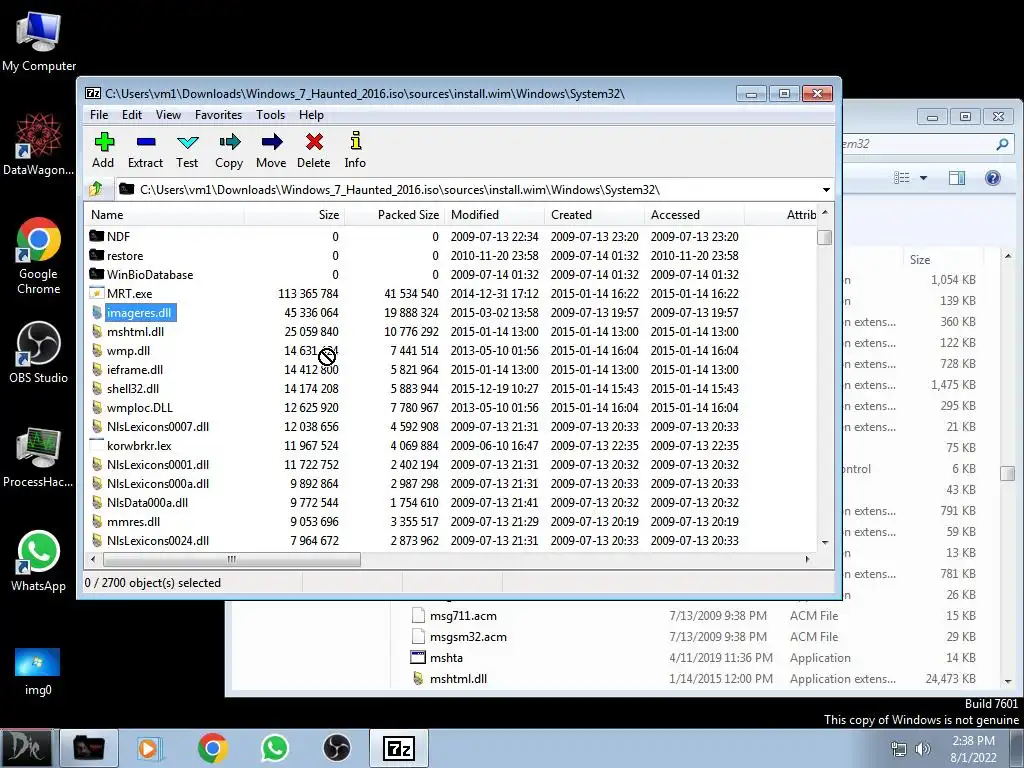Select the MRT.exe file icon

tap(97, 293)
